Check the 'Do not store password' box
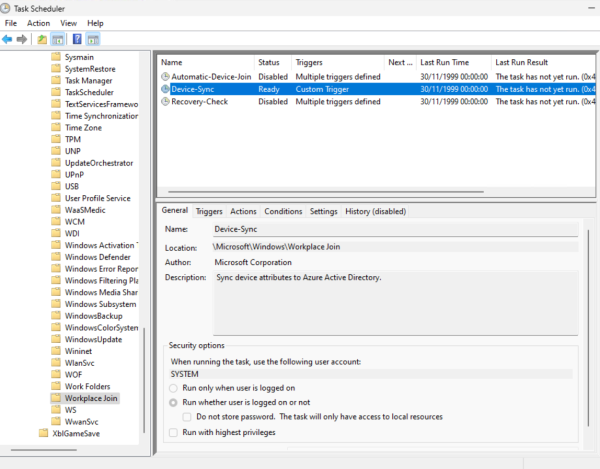The height and width of the screenshot is (469, 600). coord(188,417)
